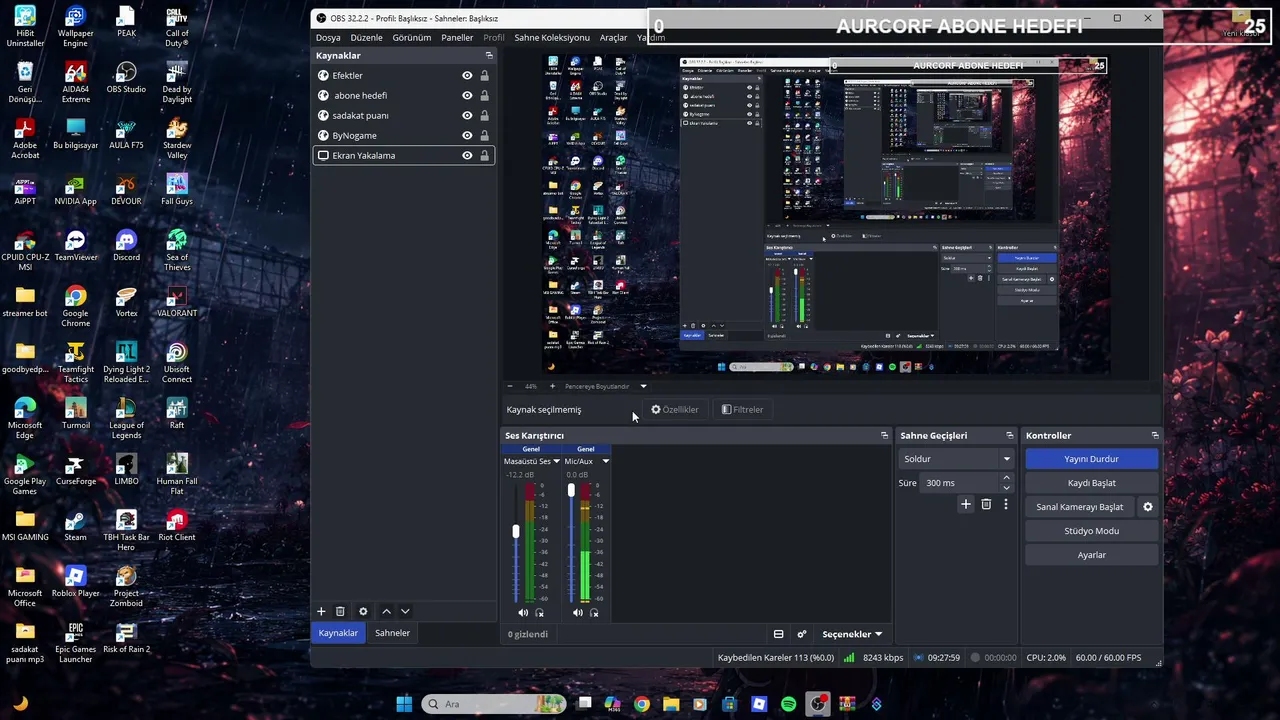Open Discord desktop shortcut
The height and width of the screenshot is (720, 1280).
point(126,246)
